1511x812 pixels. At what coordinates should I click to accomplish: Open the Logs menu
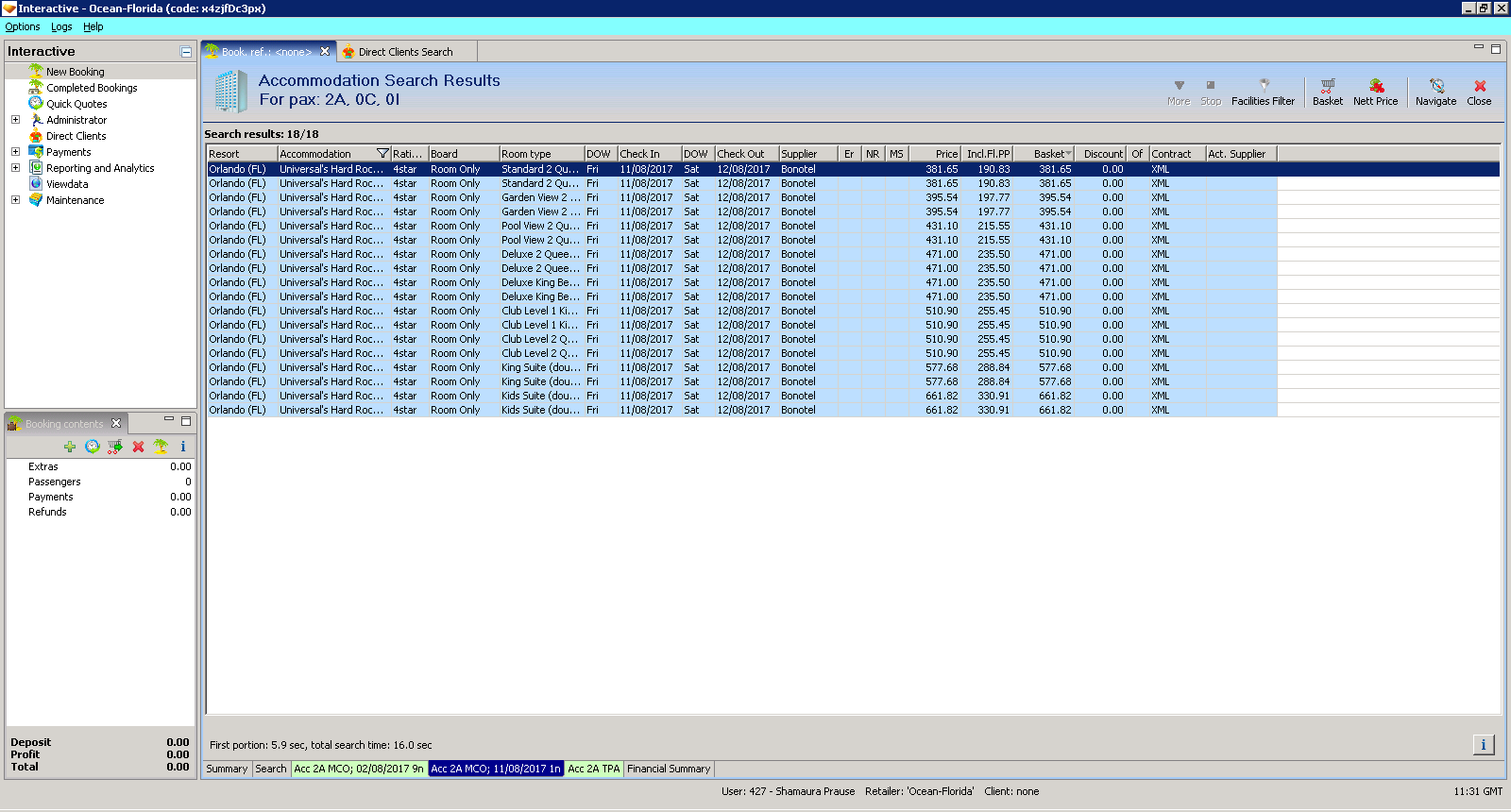61,26
